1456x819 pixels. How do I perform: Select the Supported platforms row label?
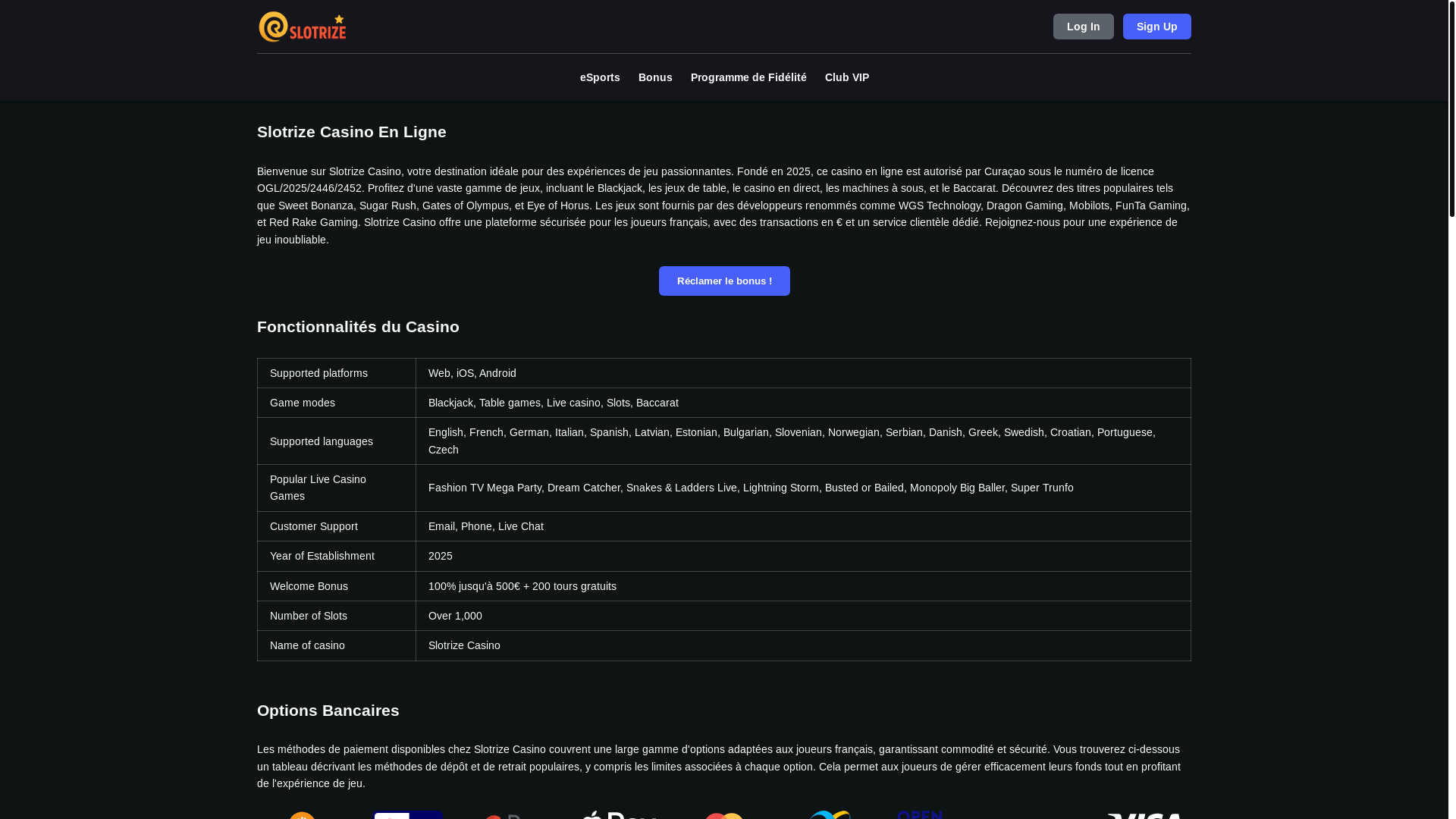(x=318, y=373)
